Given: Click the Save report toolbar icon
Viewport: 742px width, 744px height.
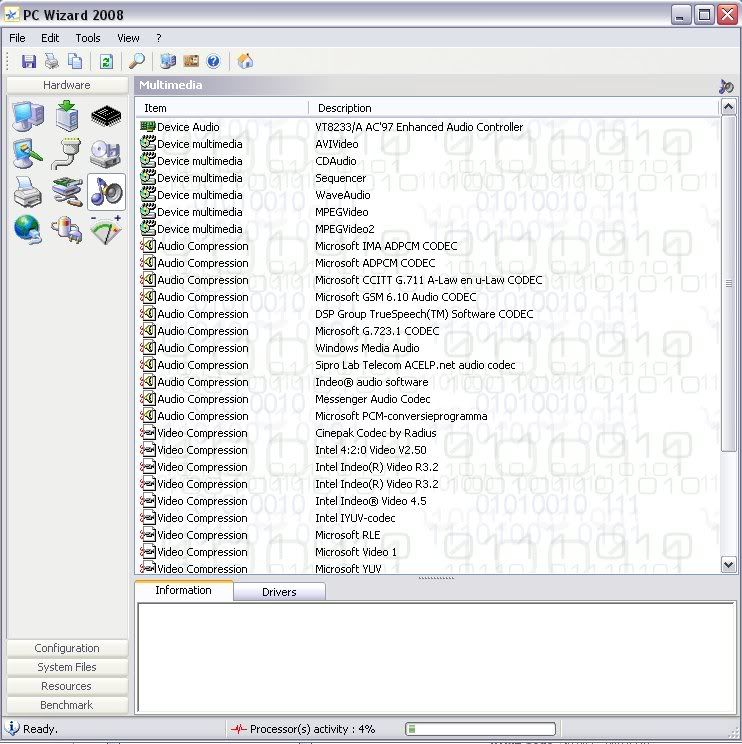Looking at the screenshot, I should click(x=28, y=61).
